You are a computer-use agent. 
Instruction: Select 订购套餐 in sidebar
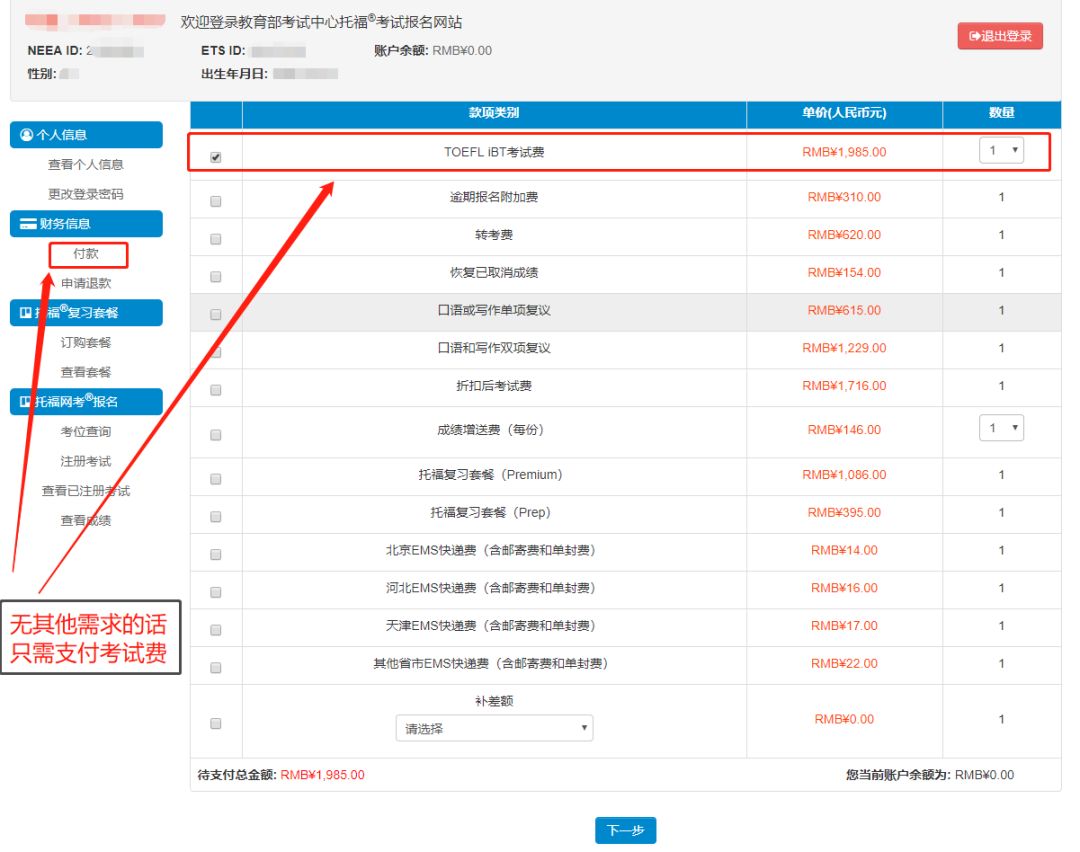pos(86,343)
